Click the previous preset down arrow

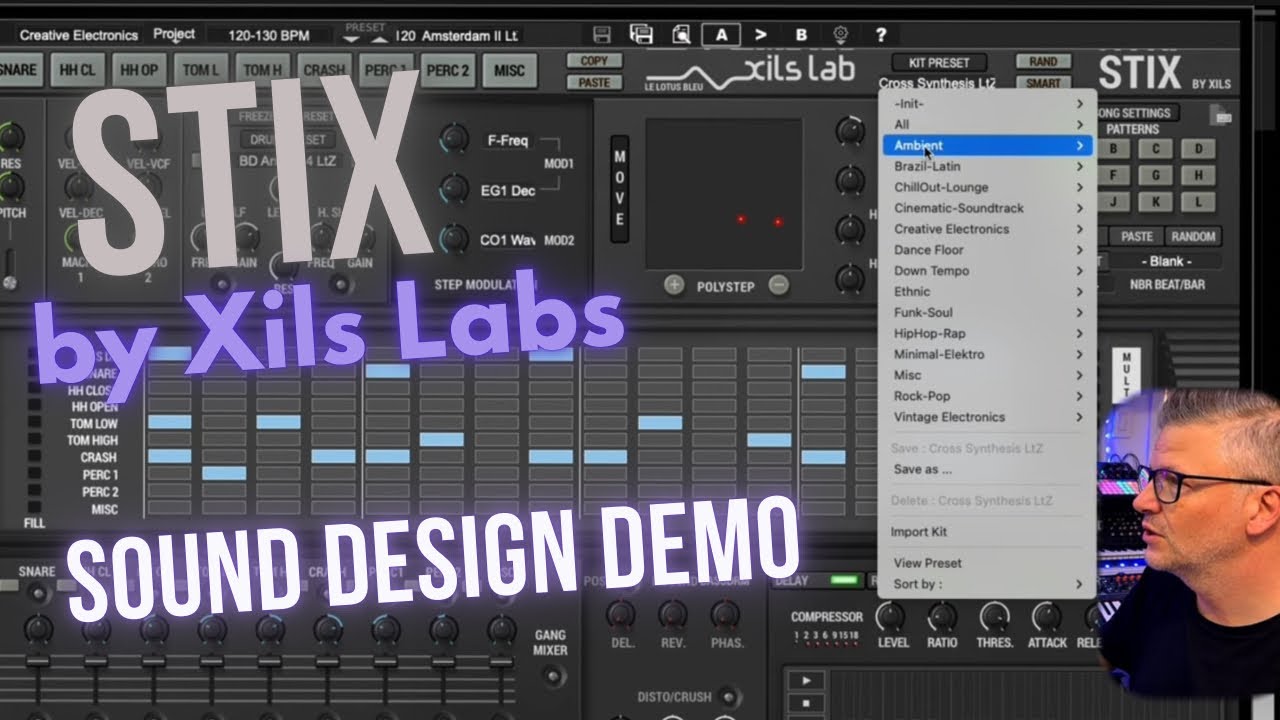351,39
